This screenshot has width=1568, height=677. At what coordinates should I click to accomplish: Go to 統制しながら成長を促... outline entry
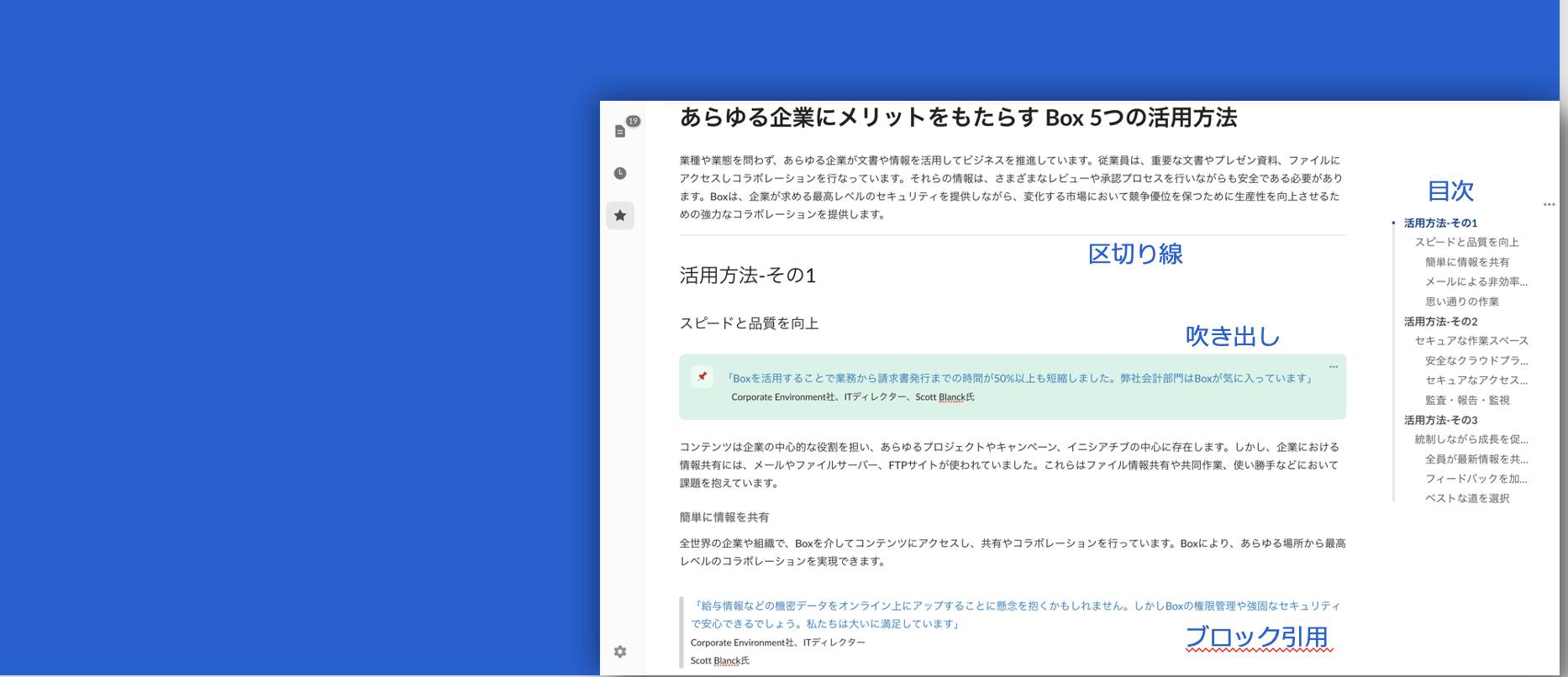point(1471,439)
